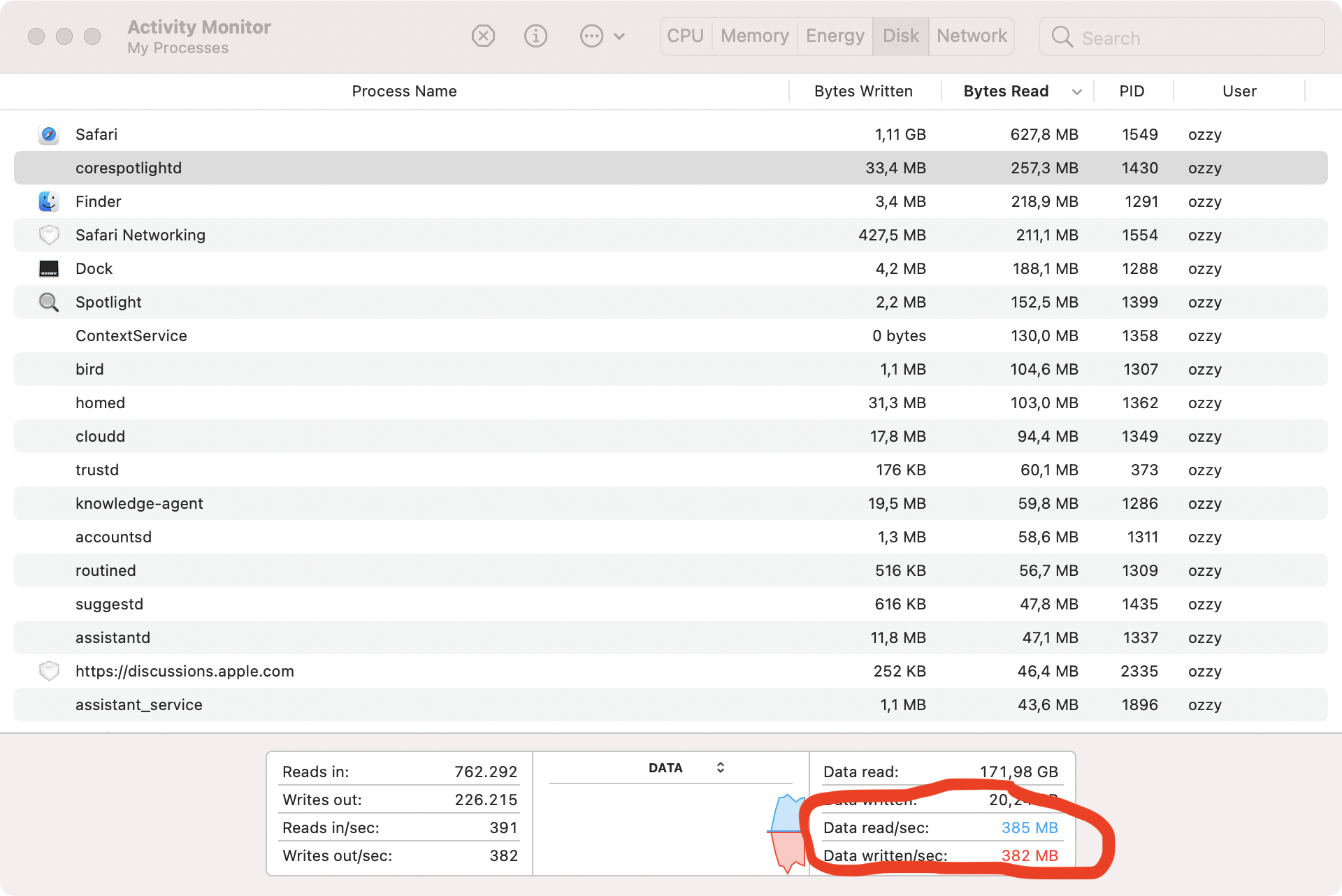Switch to the Network tab

(x=971, y=36)
